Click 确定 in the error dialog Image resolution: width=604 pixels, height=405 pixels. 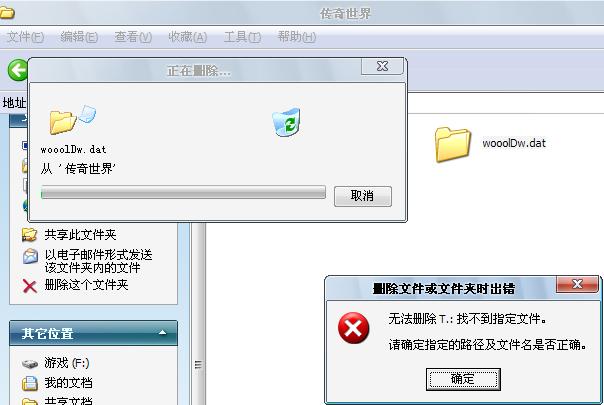tap(463, 379)
